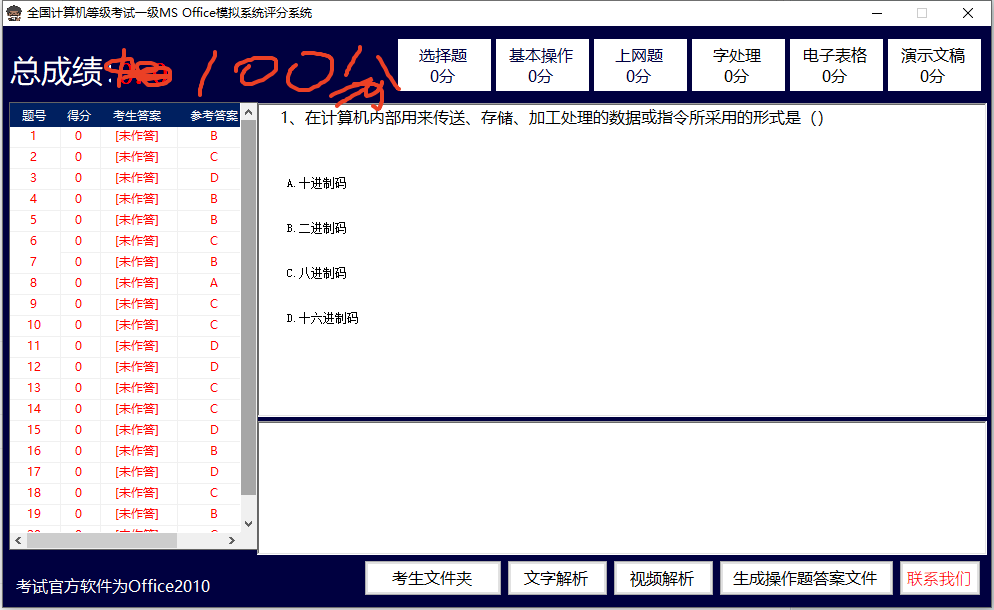This screenshot has width=994, height=610.
Task: Click 生成操作题答案文件 button
Action: (806, 578)
